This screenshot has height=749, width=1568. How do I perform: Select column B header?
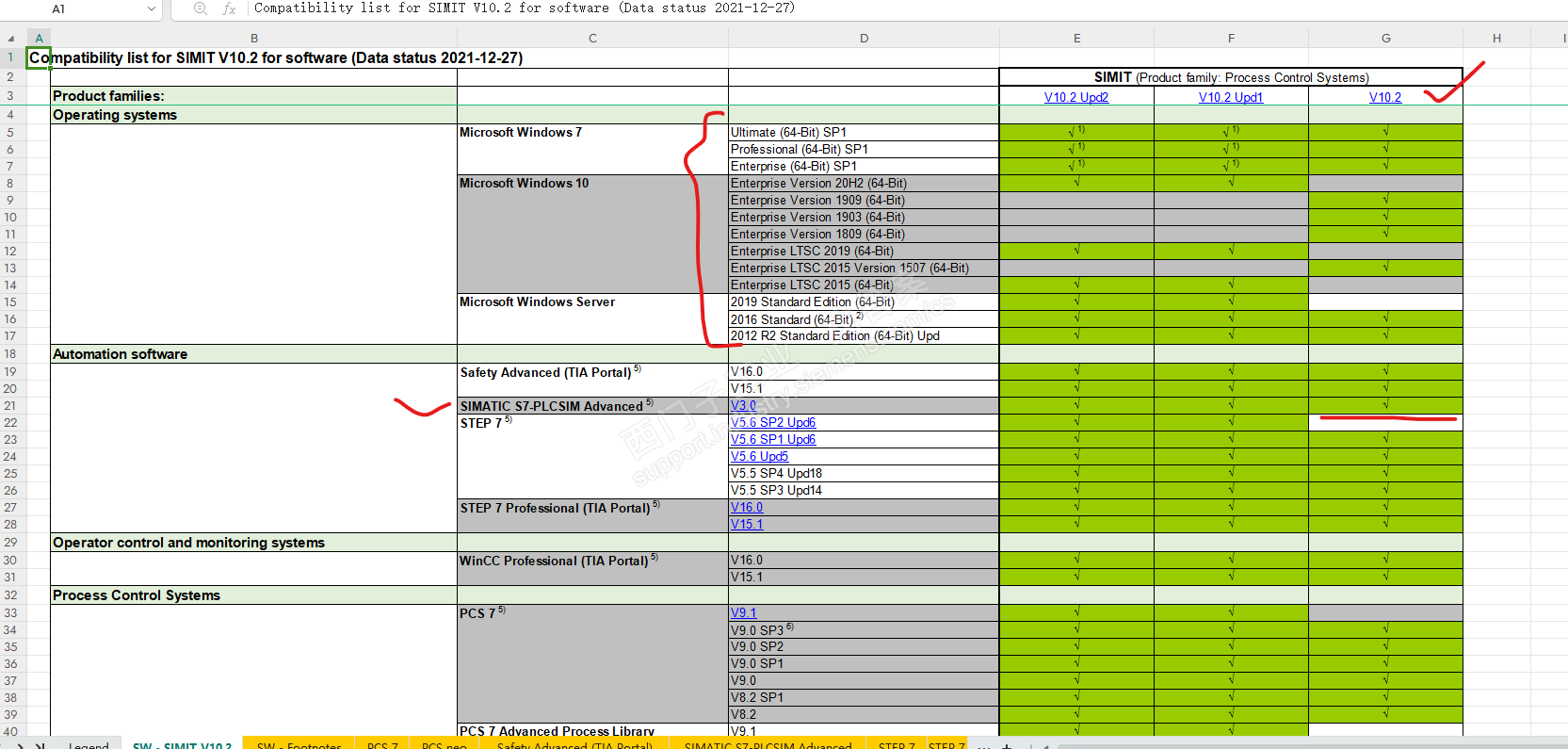[254, 39]
